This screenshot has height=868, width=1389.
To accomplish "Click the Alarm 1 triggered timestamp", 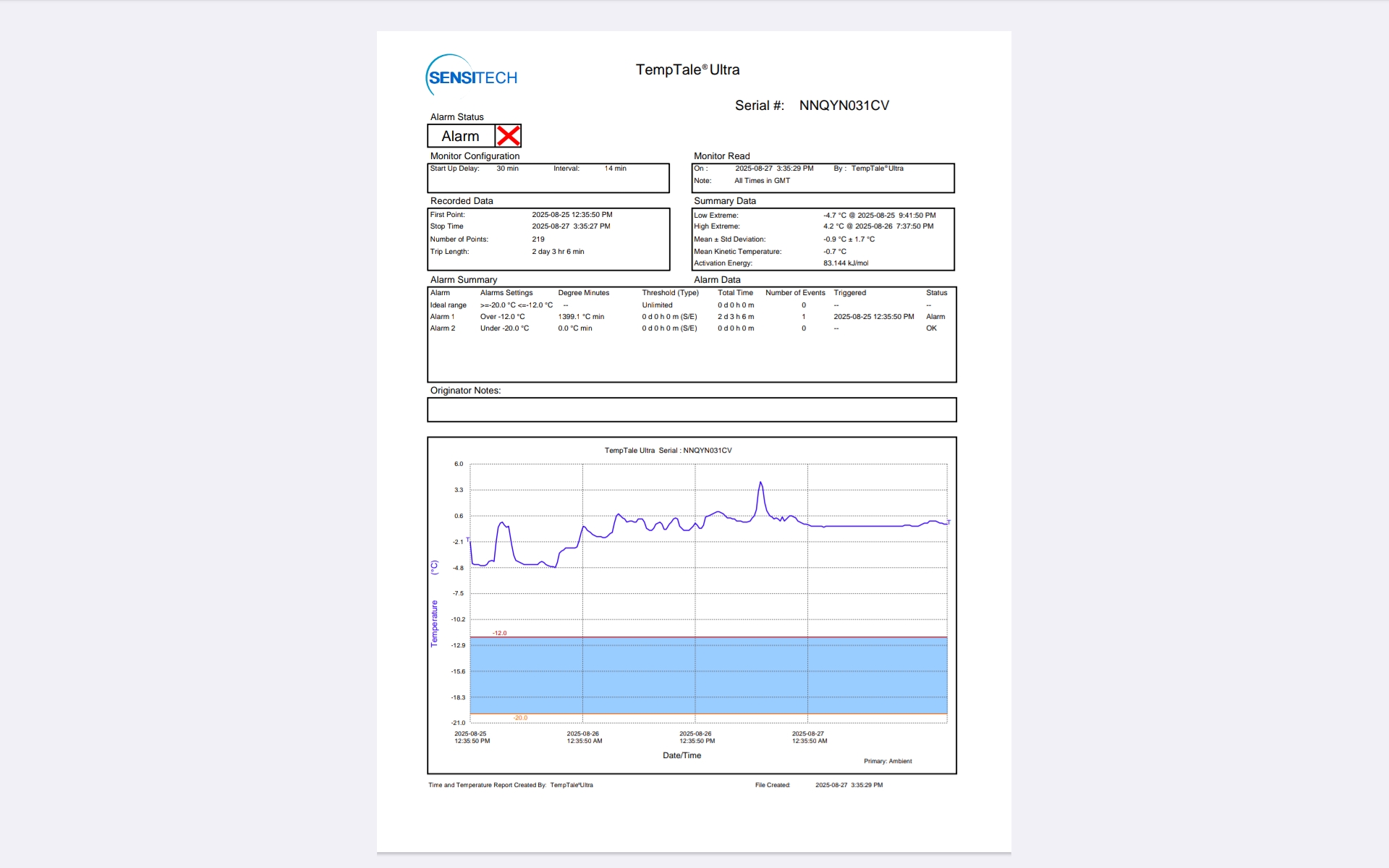I will pos(873,317).
